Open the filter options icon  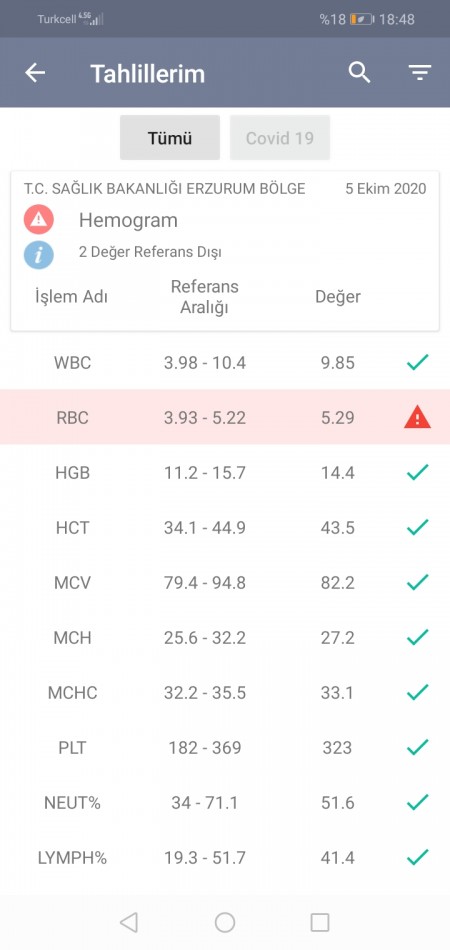pyautogui.click(x=419, y=73)
